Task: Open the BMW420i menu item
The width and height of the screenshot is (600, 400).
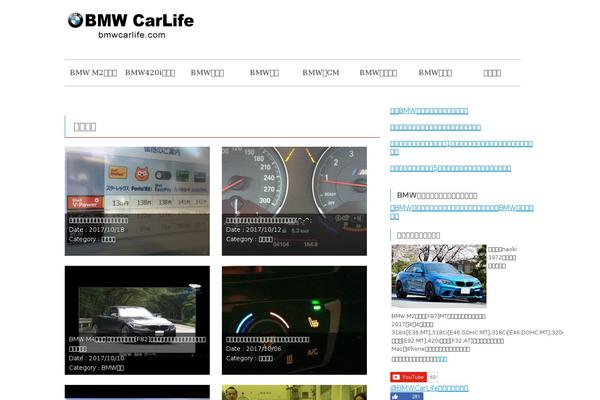Action: (x=150, y=73)
